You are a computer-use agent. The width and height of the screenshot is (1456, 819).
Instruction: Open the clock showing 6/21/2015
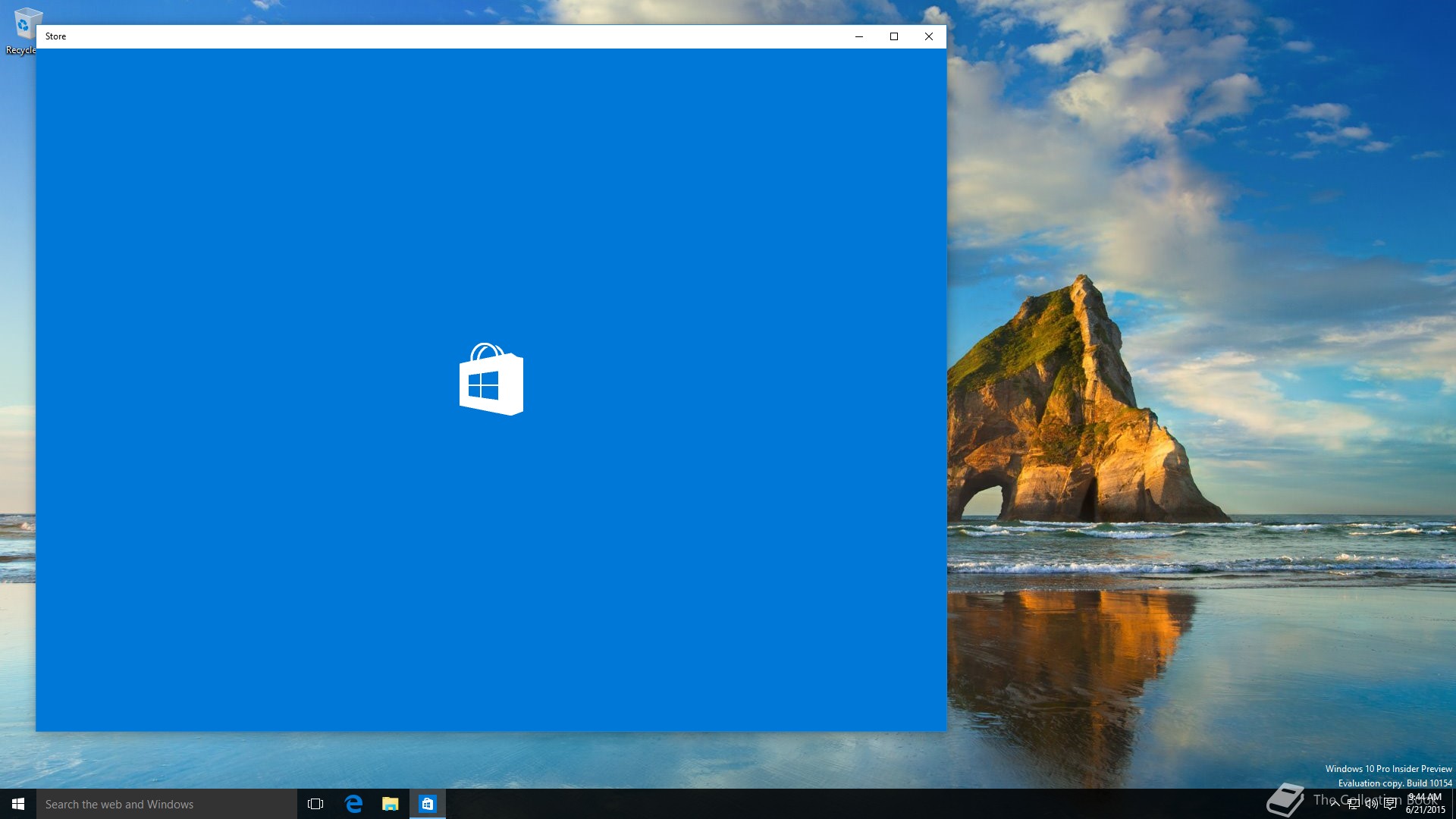tap(1426, 804)
